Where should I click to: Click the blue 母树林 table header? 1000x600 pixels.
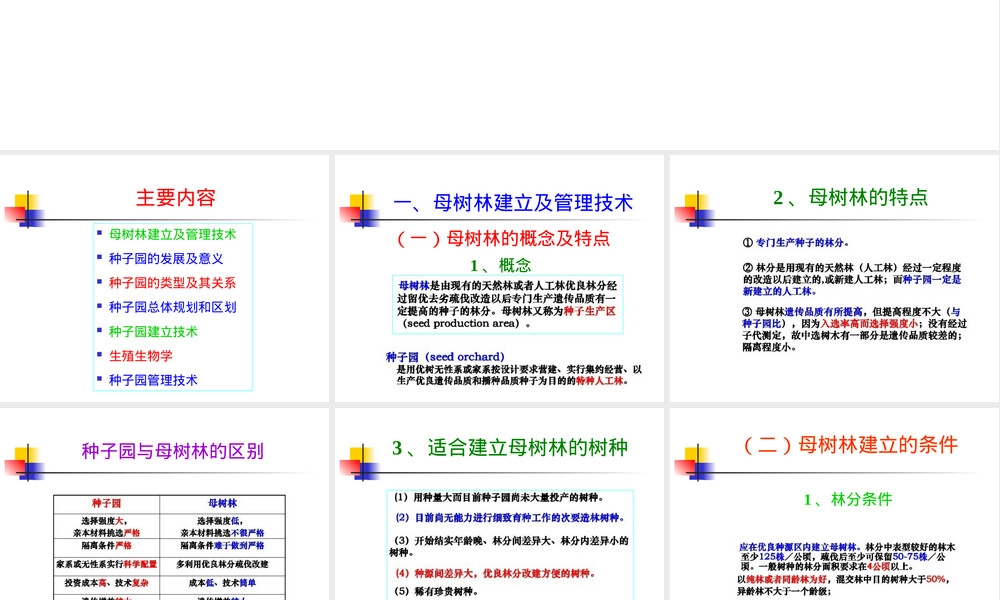[x=222, y=503]
